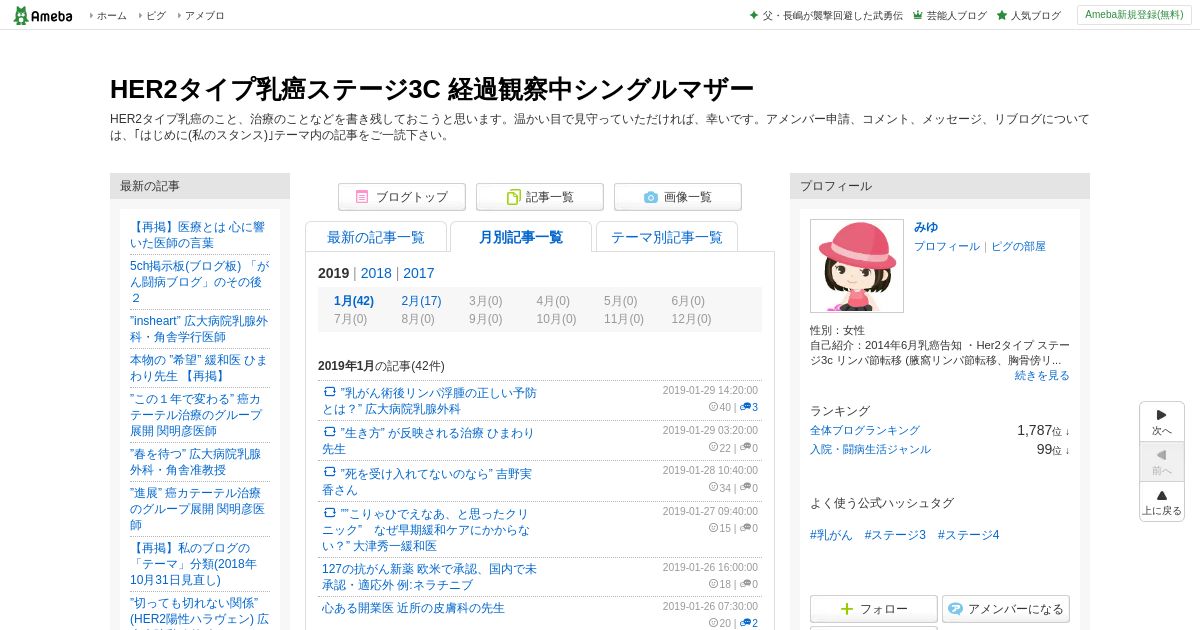This screenshot has height=630, width=1200.
Task: Expand profile with 続きを見る
Action: (1042, 375)
